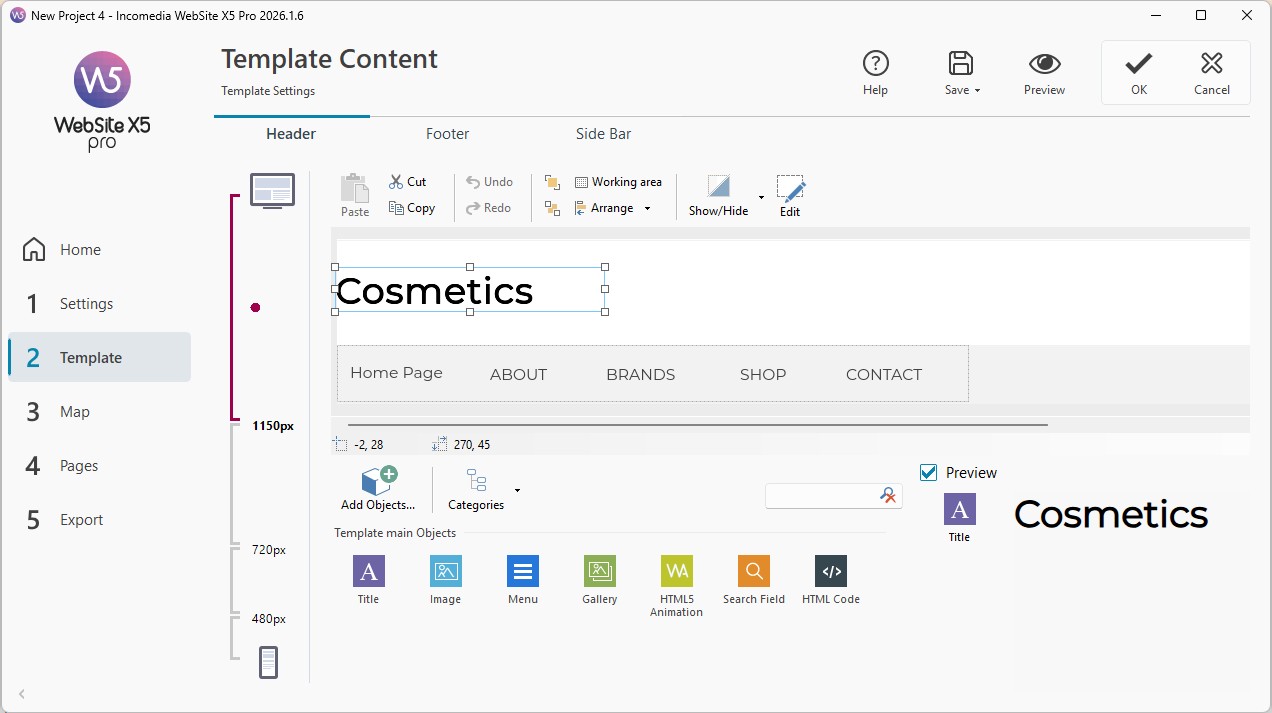
Task: Select smartphone viewport icon at bottom
Action: 268,663
